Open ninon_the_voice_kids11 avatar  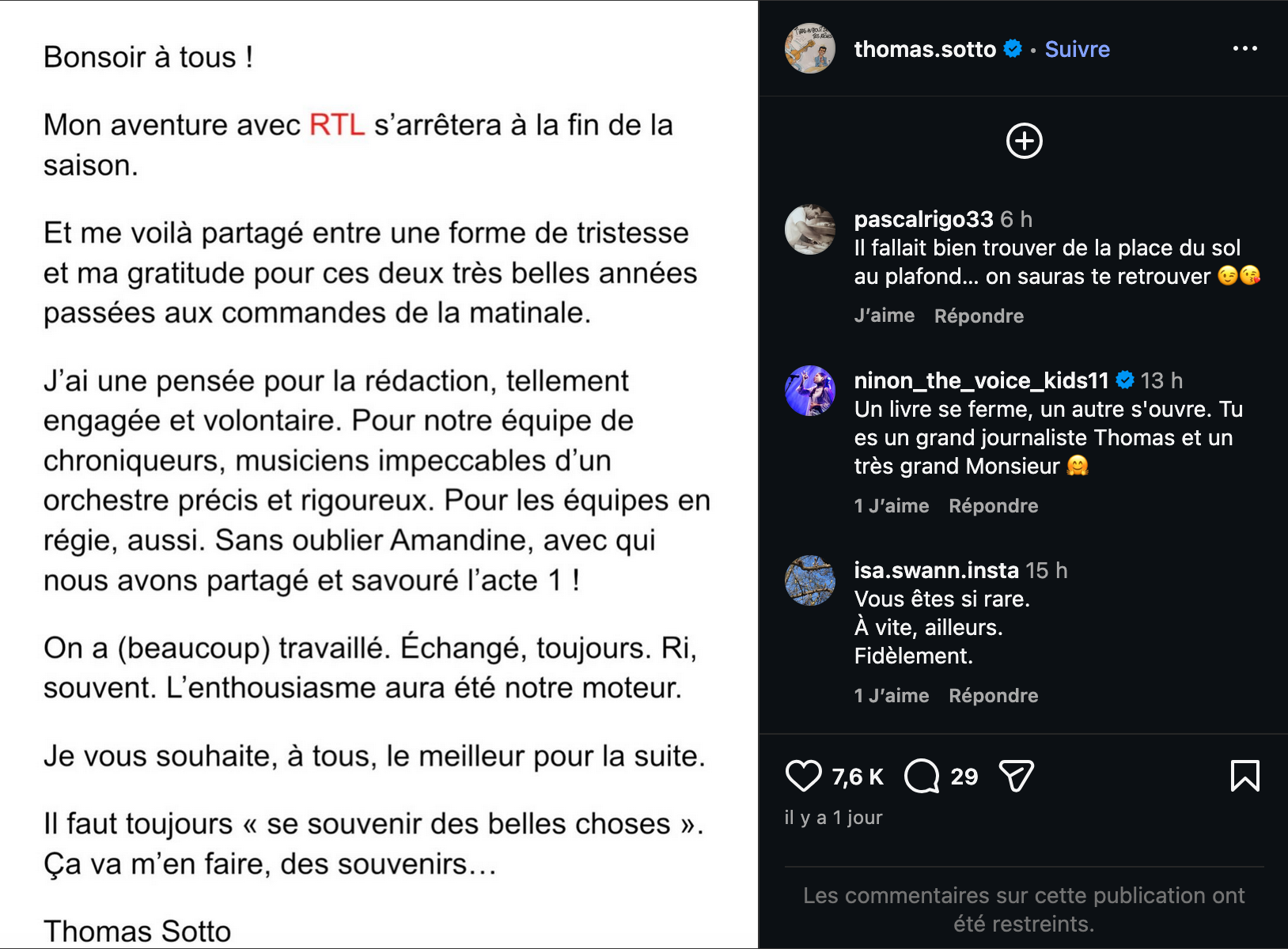pyautogui.click(x=809, y=391)
